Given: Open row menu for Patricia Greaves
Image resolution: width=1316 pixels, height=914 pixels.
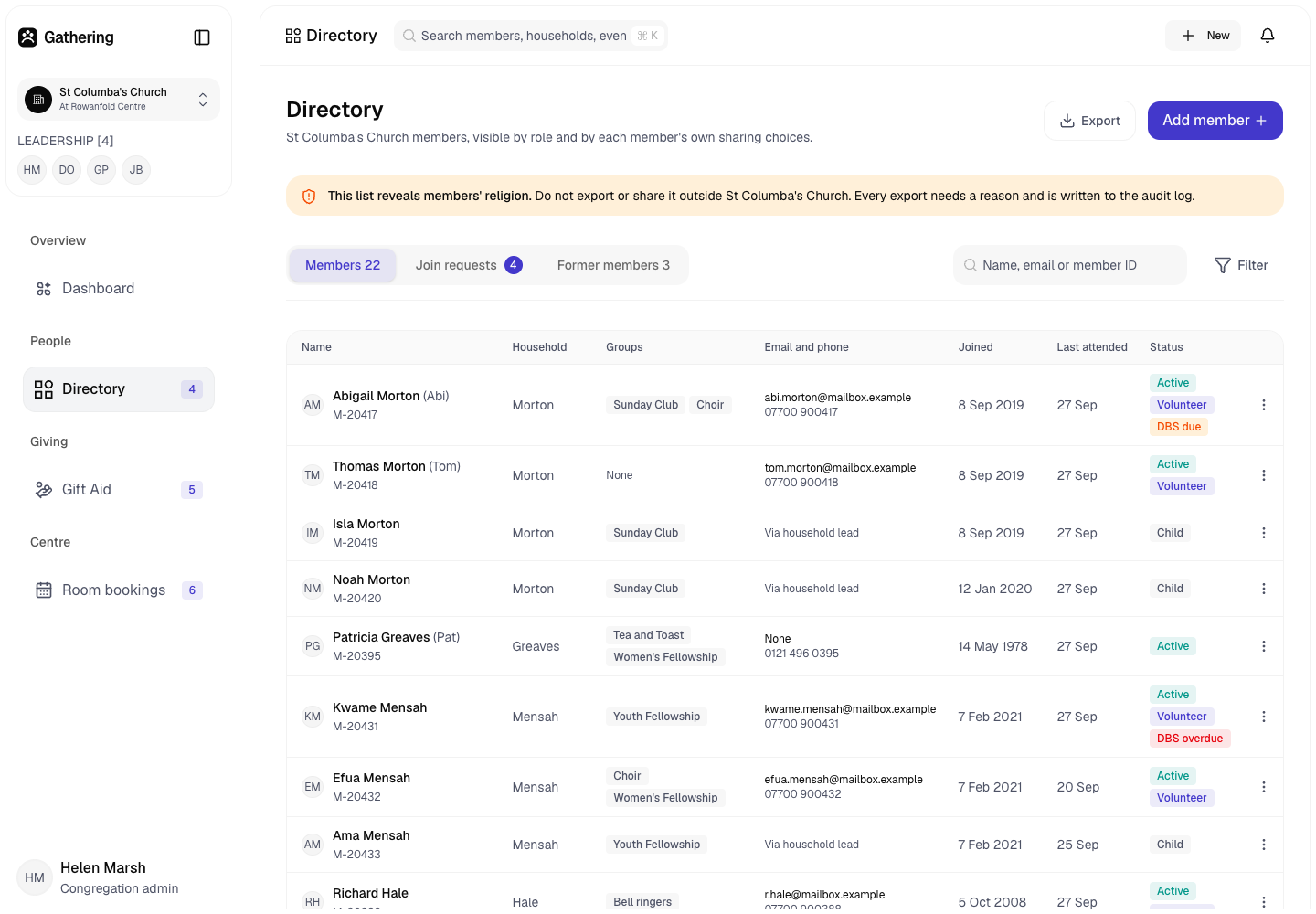Looking at the screenshot, I should [x=1264, y=646].
